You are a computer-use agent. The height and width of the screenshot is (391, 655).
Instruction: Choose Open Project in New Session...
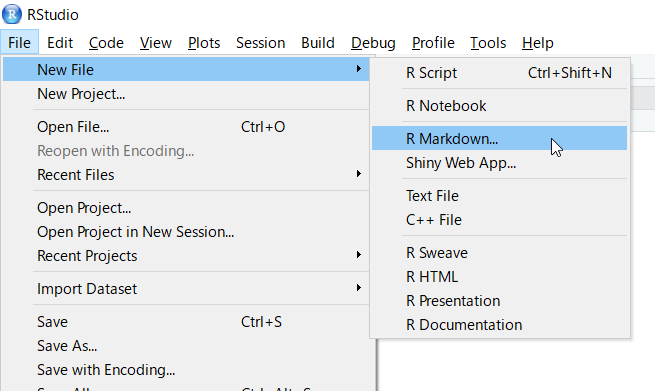[x=186, y=232]
